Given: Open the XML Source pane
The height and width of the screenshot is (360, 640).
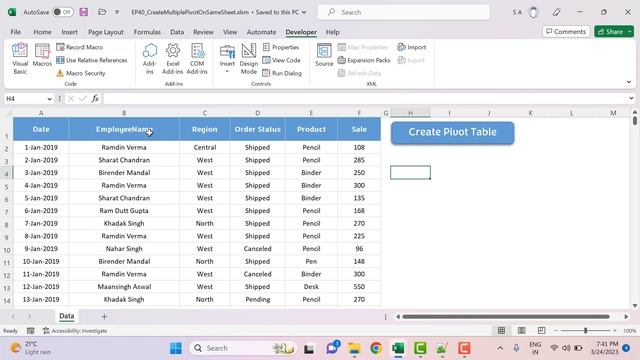Looking at the screenshot, I should coord(324,55).
